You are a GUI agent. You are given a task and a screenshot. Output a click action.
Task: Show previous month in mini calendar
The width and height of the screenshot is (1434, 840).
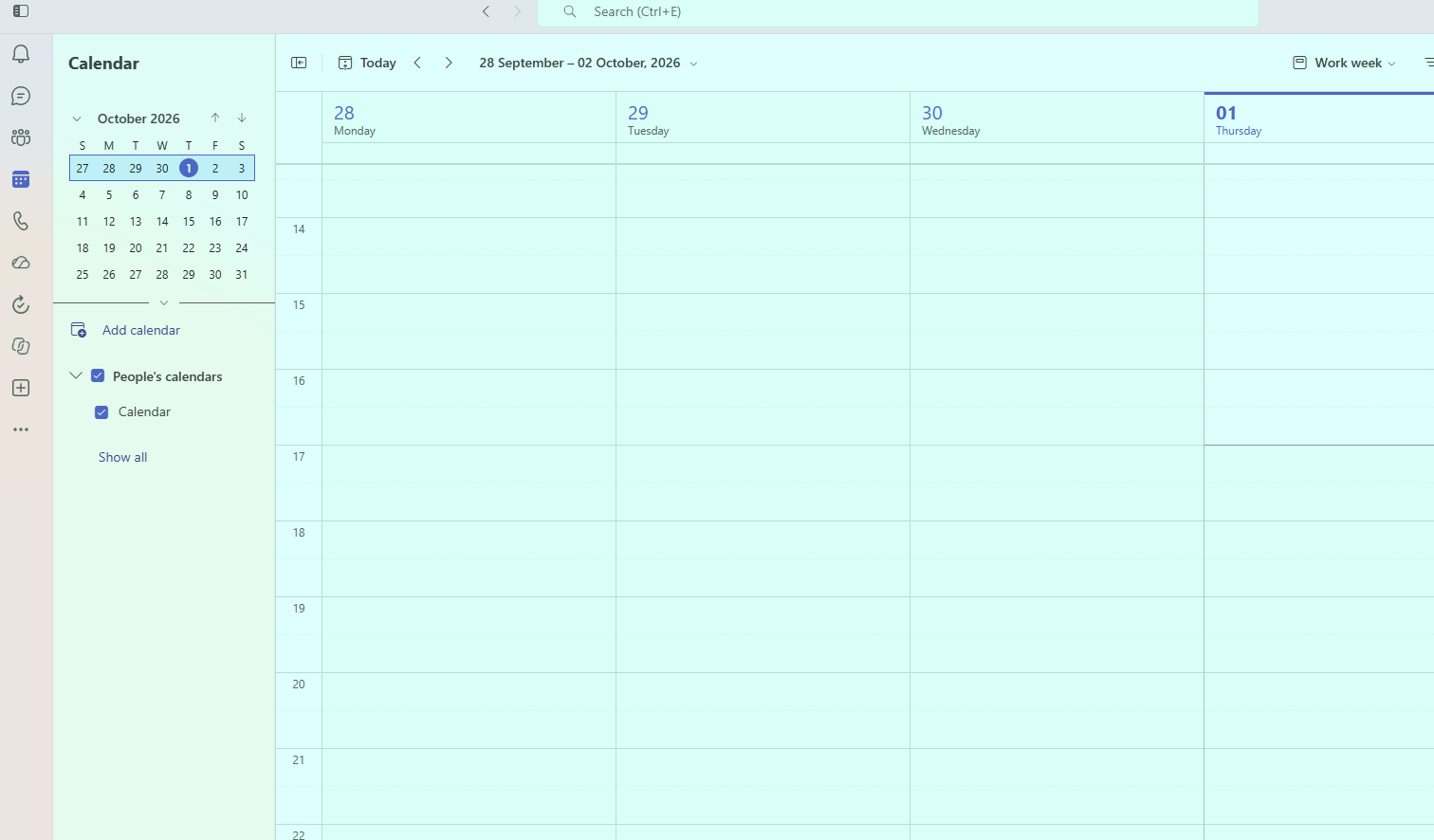coord(215,118)
